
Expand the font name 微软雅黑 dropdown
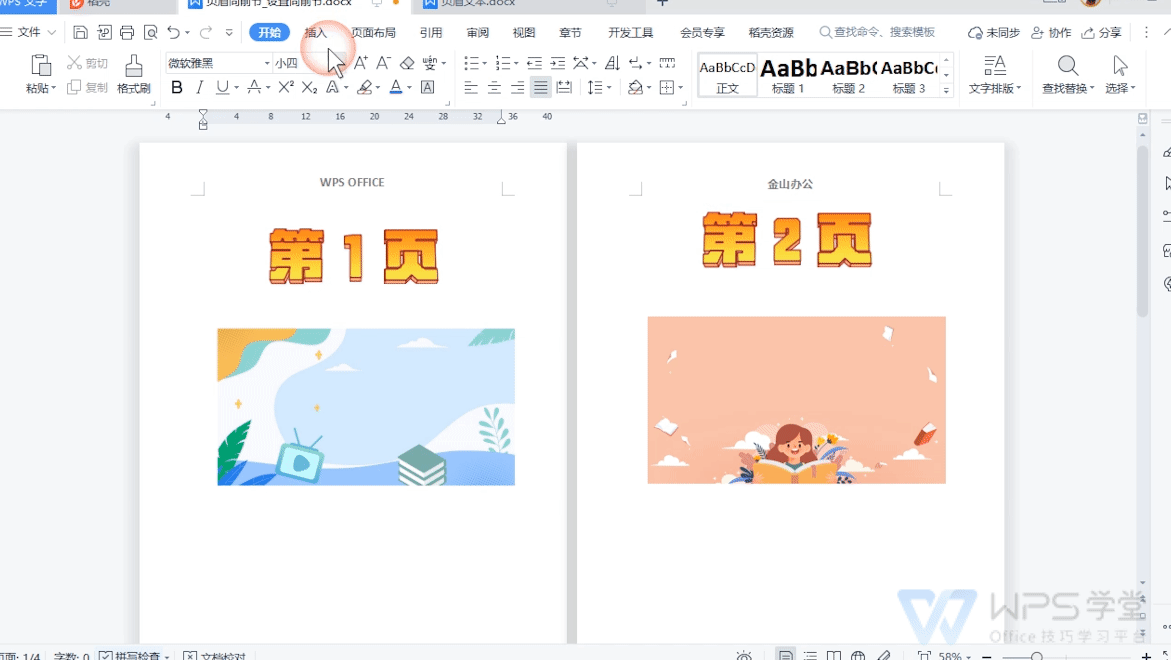coord(267,63)
